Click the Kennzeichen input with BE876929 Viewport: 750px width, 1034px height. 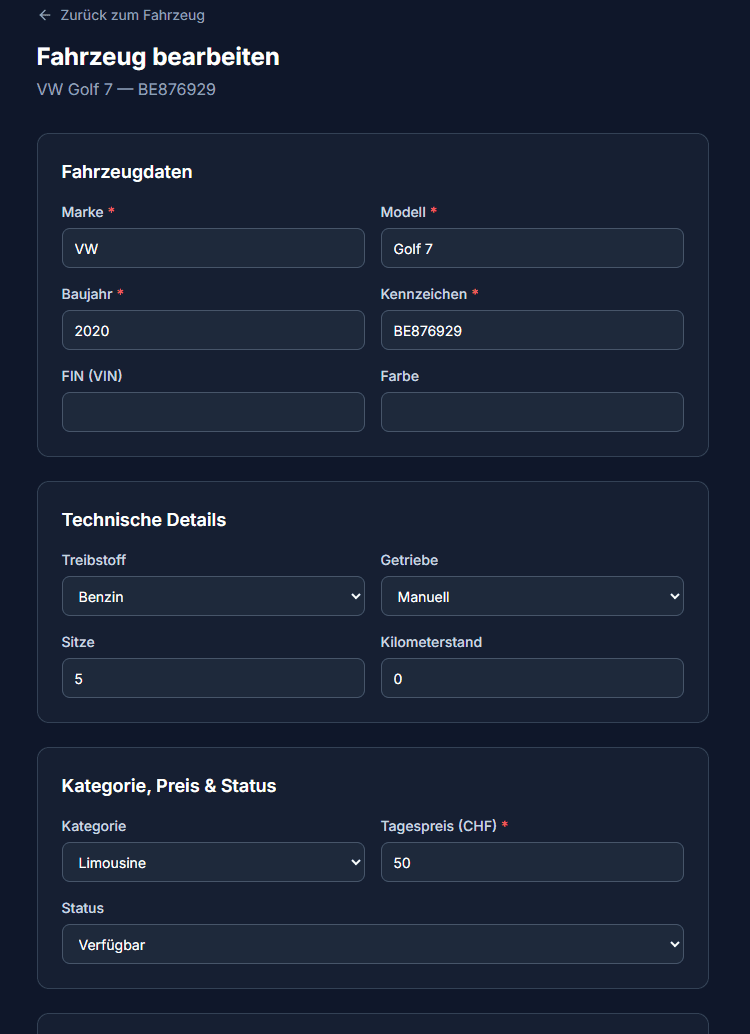coord(532,330)
